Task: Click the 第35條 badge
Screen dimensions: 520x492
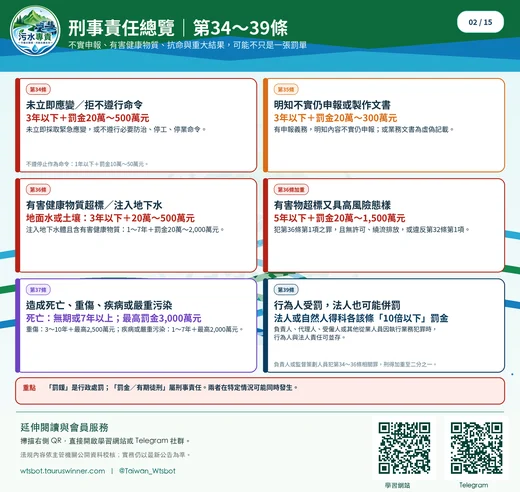Action: (286, 89)
